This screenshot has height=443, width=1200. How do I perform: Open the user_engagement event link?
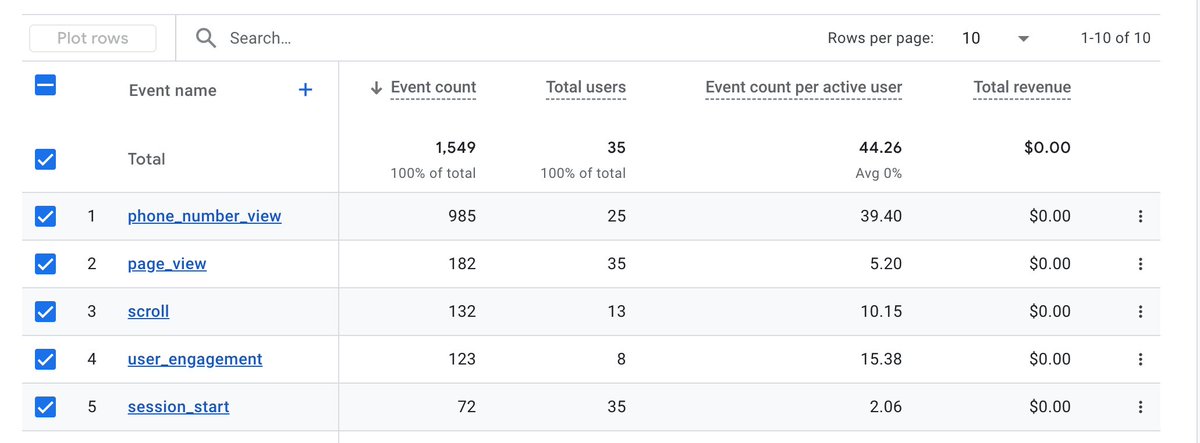point(195,359)
